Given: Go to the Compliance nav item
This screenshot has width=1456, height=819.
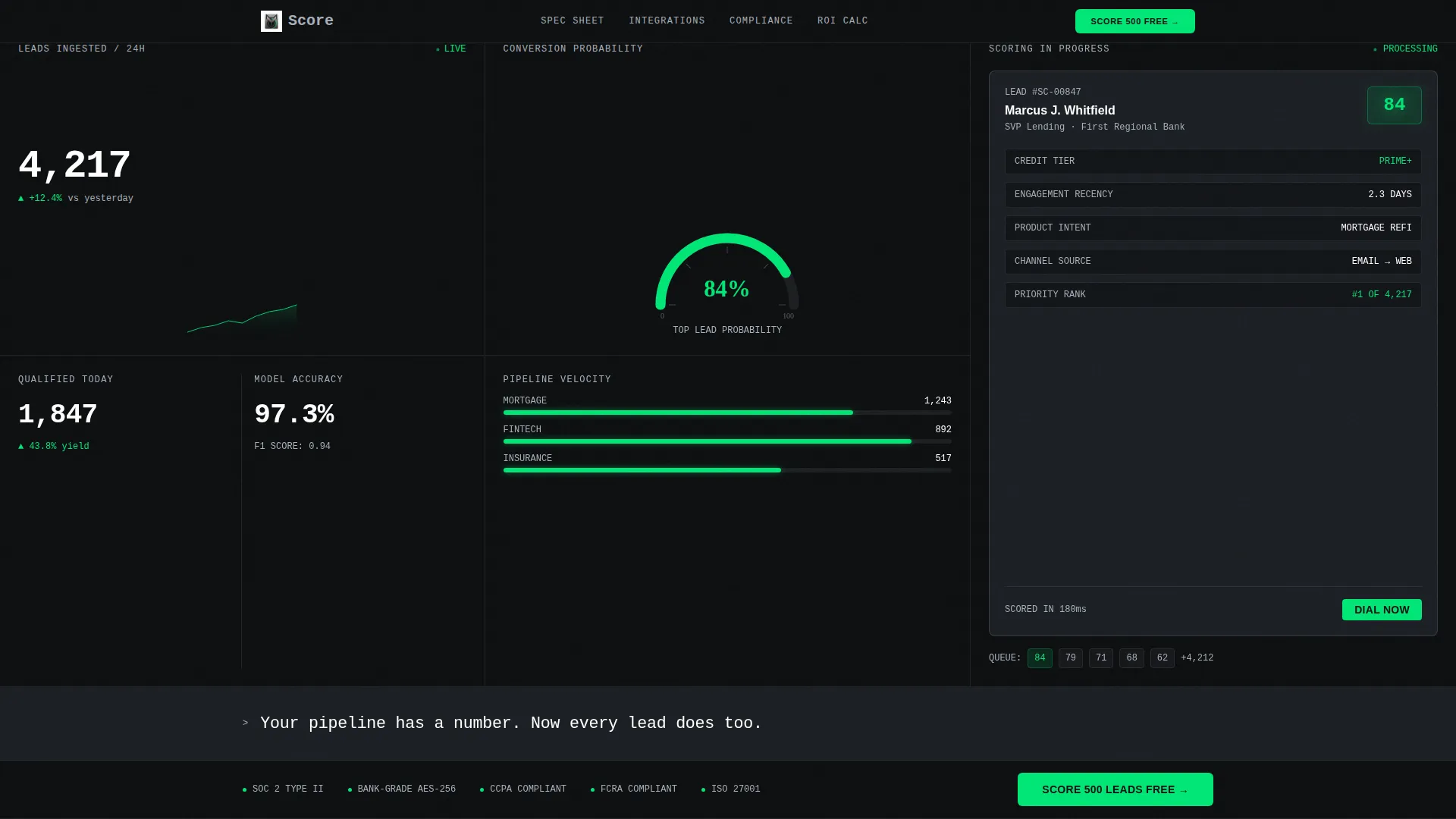Looking at the screenshot, I should [x=761, y=21].
